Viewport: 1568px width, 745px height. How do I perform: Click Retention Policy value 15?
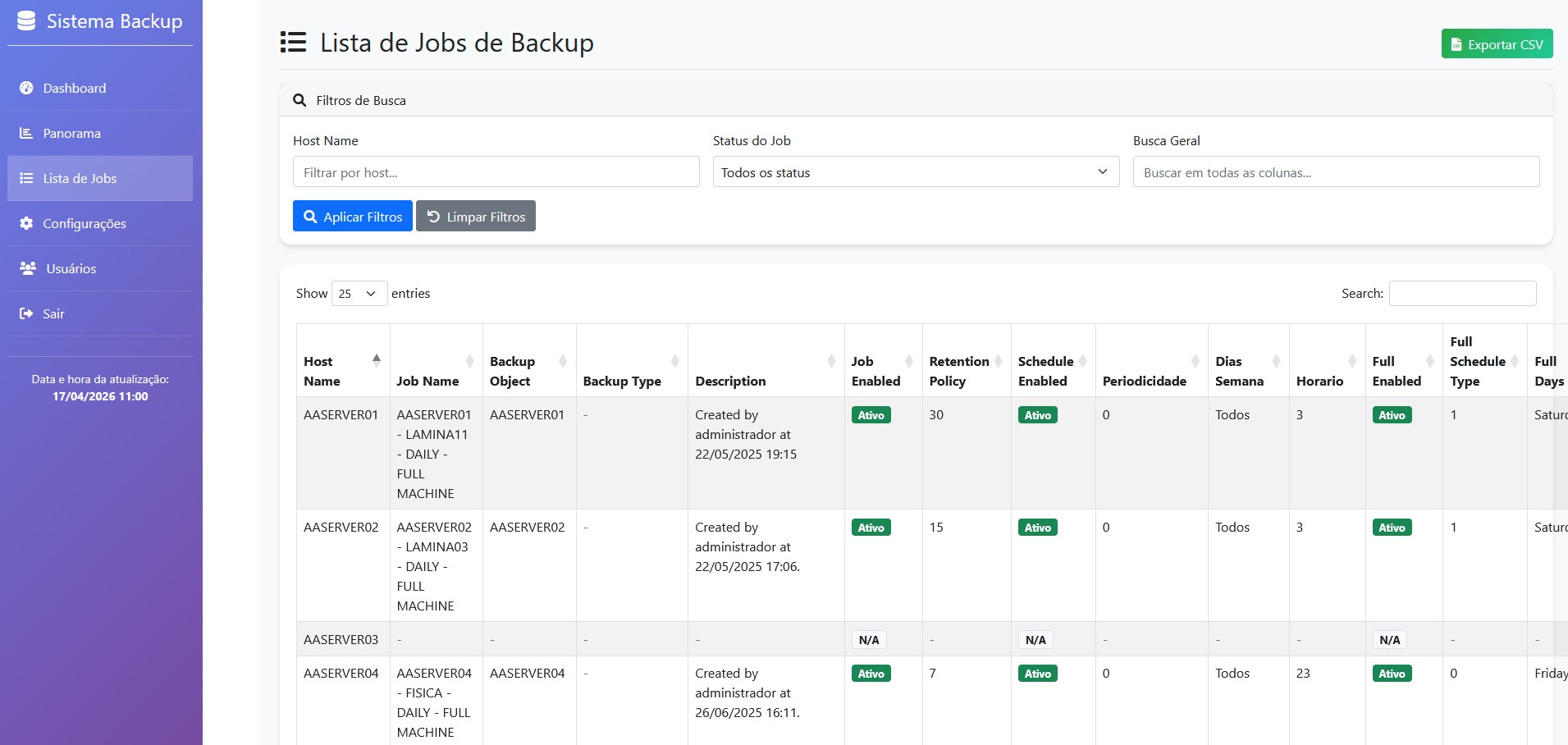click(x=936, y=528)
